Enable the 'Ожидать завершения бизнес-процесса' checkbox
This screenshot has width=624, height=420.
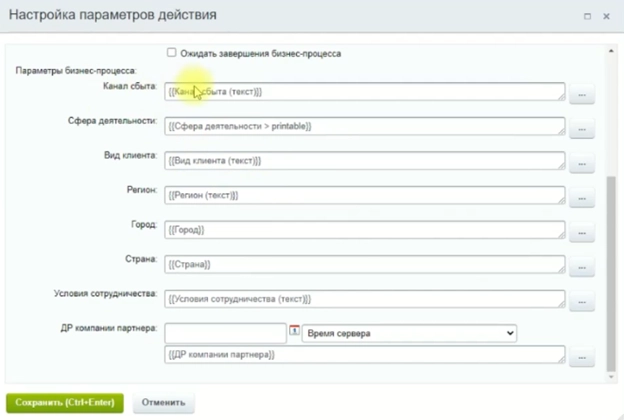click(x=172, y=53)
